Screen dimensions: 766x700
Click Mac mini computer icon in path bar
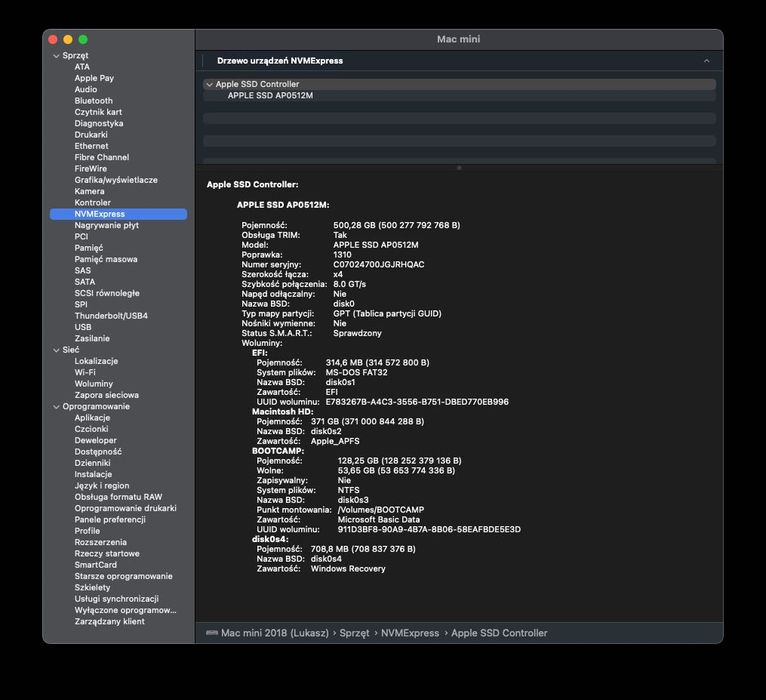(212, 633)
